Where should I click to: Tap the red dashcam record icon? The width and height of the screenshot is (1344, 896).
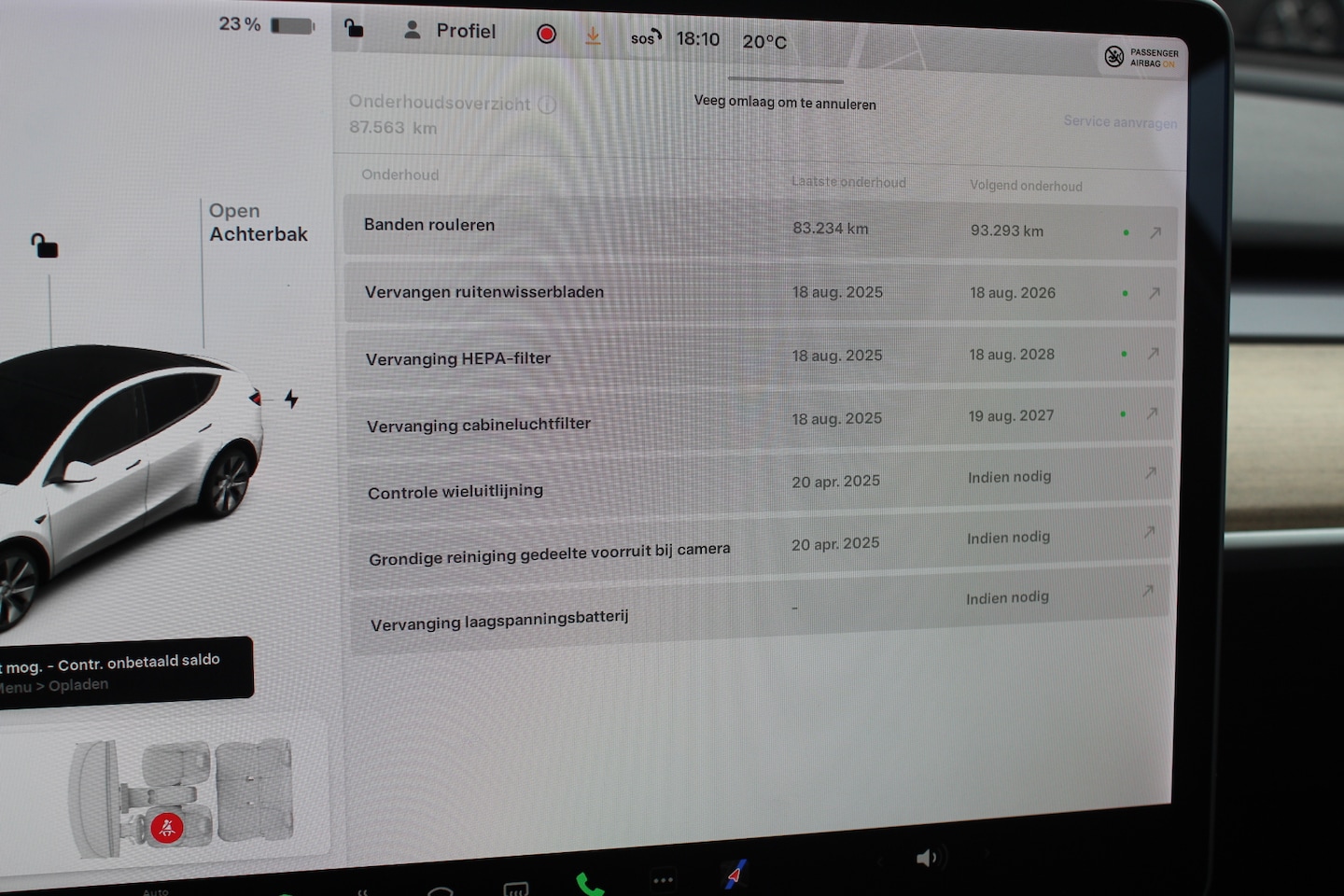pyautogui.click(x=547, y=35)
